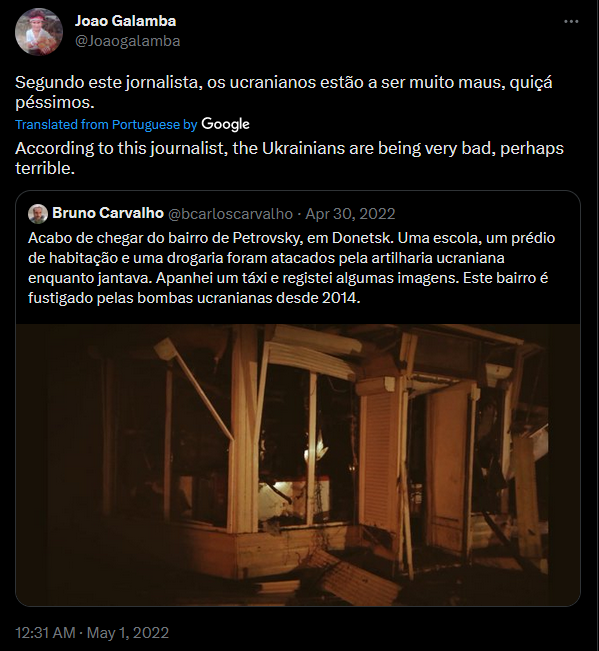Image resolution: width=599 pixels, height=651 pixels.
Task: Open the damaged building photo
Action: click(x=298, y=465)
